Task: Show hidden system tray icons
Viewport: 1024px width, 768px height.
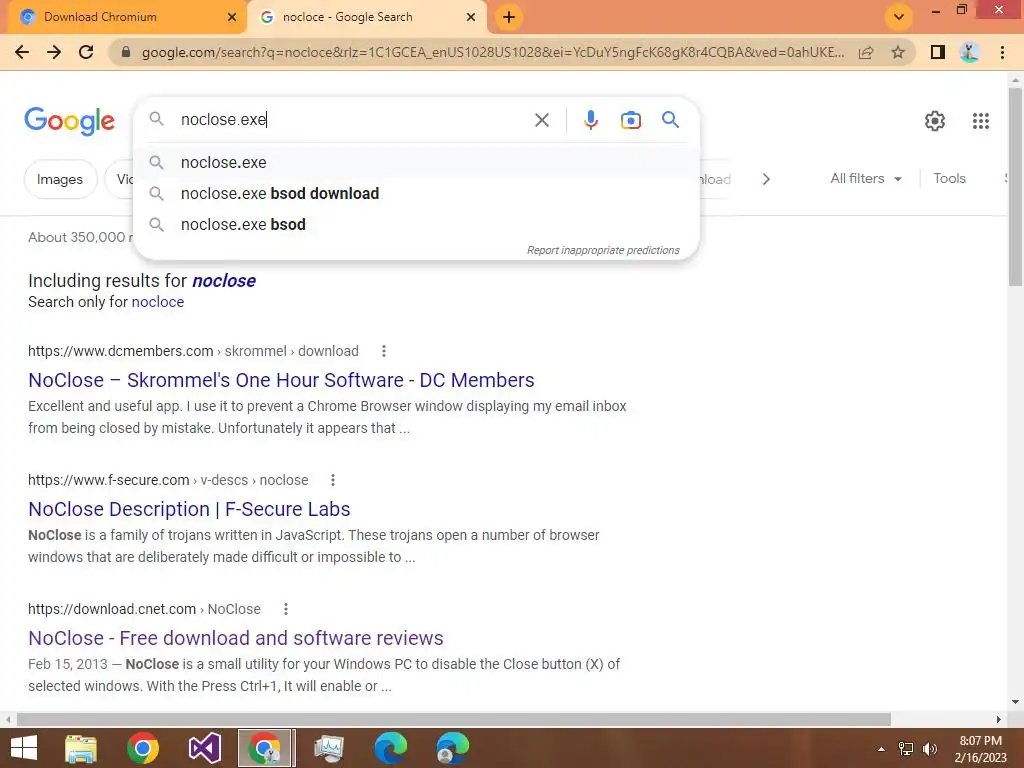Action: pos(881,749)
